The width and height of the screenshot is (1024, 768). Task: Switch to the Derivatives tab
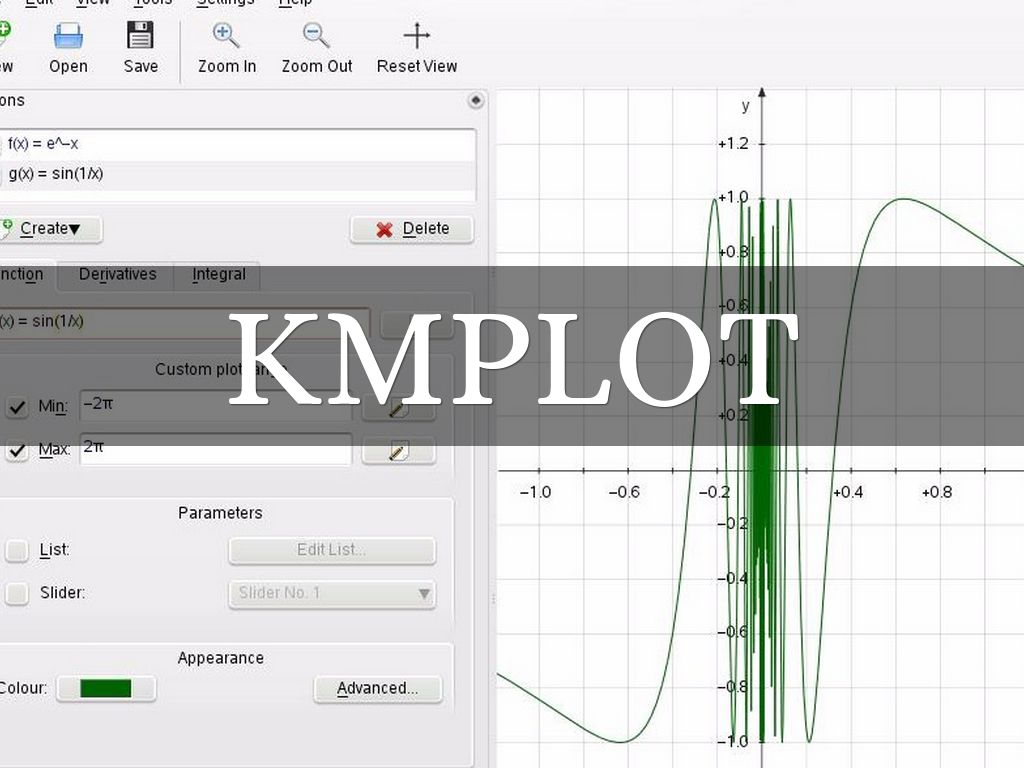pyautogui.click(x=117, y=274)
